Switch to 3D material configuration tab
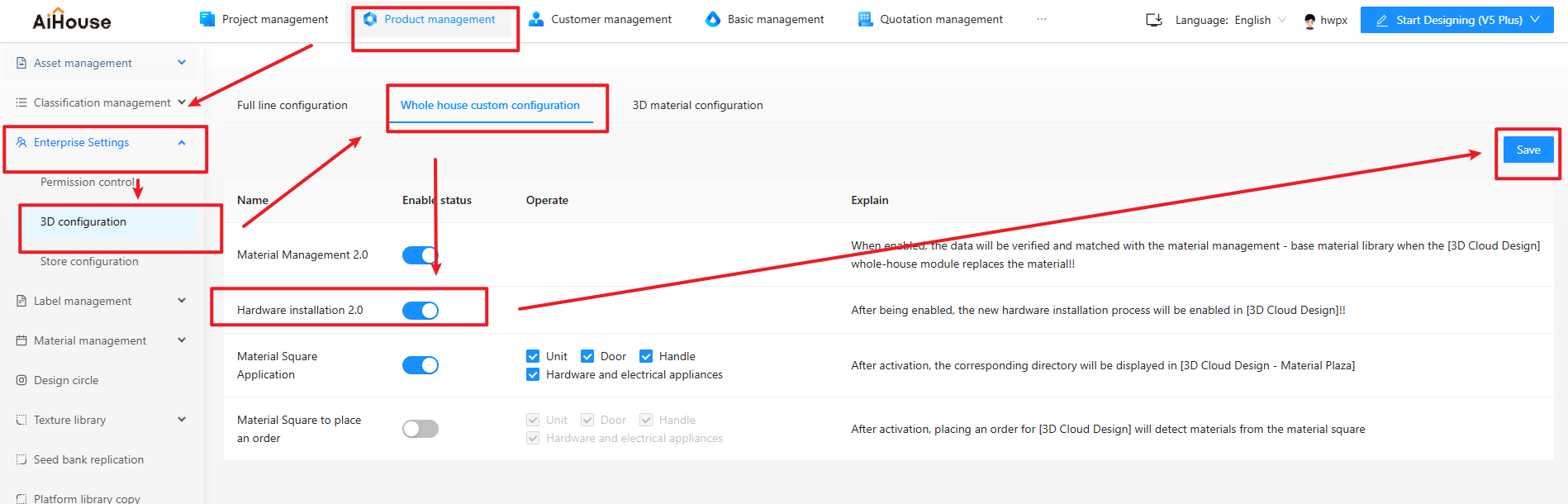 pyautogui.click(x=697, y=105)
